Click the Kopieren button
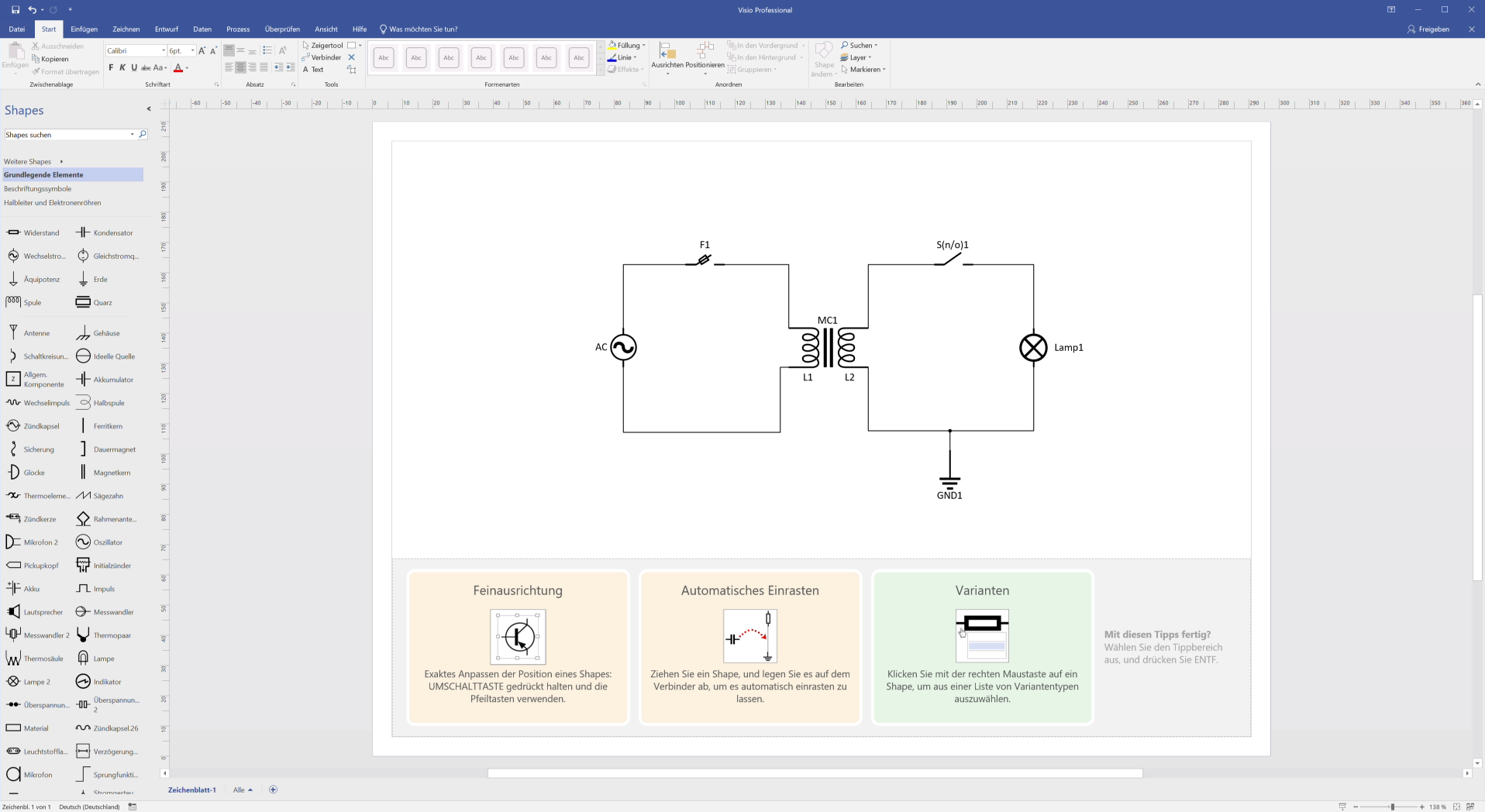This screenshot has width=1485, height=812. click(50, 59)
